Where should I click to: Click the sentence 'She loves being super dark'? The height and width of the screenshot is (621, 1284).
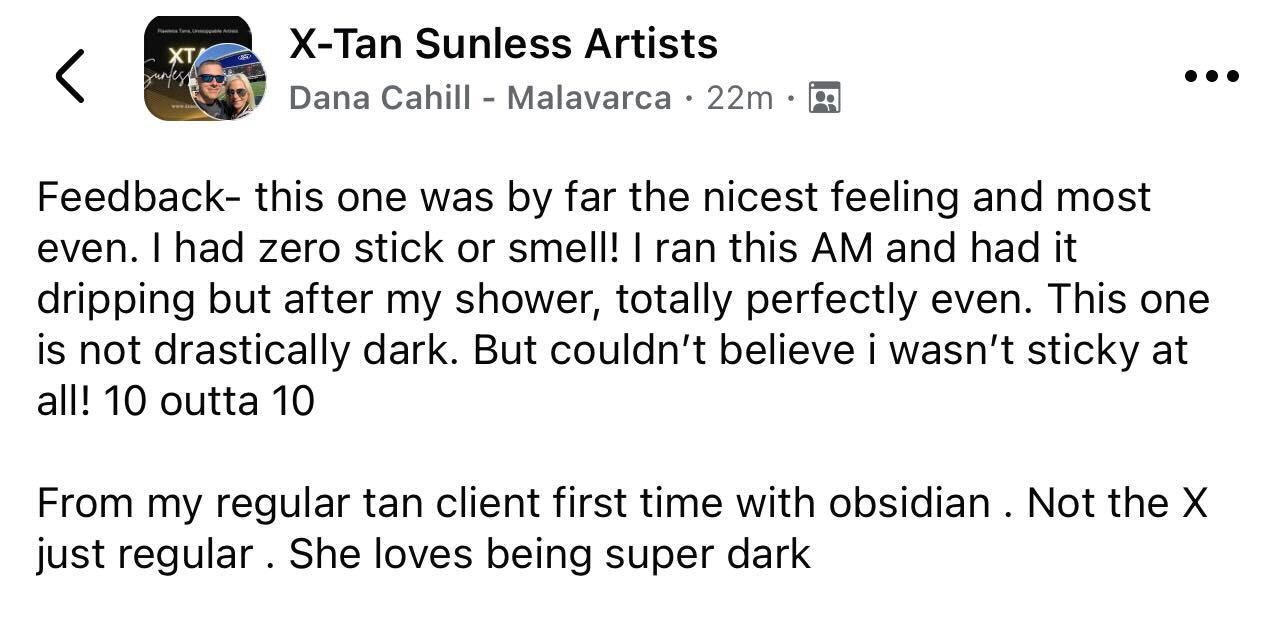pyautogui.click(x=550, y=555)
